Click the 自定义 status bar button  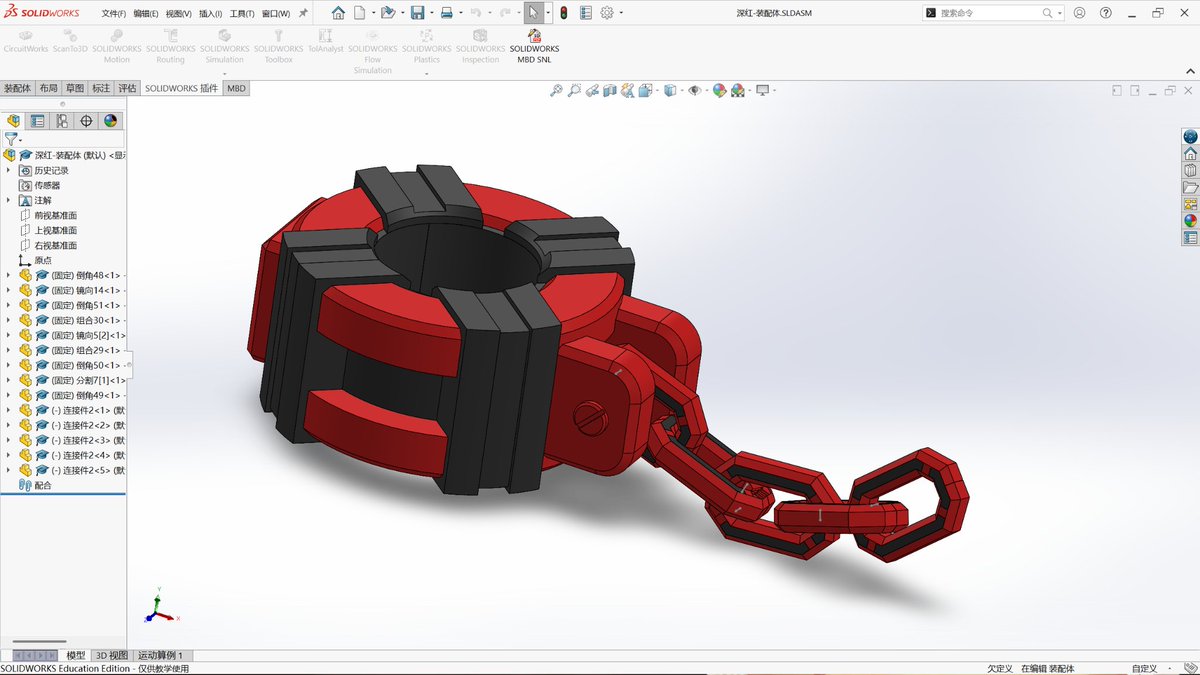pyautogui.click(x=1144, y=668)
